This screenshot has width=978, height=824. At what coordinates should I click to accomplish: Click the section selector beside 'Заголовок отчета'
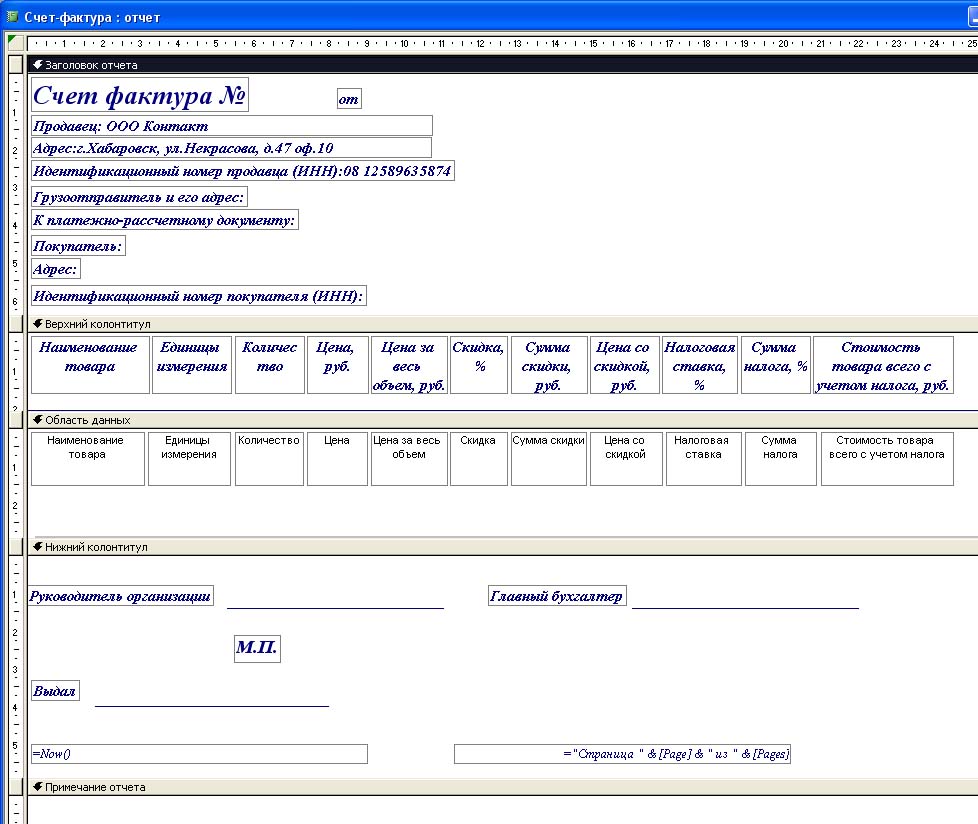[x=16, y=64]
